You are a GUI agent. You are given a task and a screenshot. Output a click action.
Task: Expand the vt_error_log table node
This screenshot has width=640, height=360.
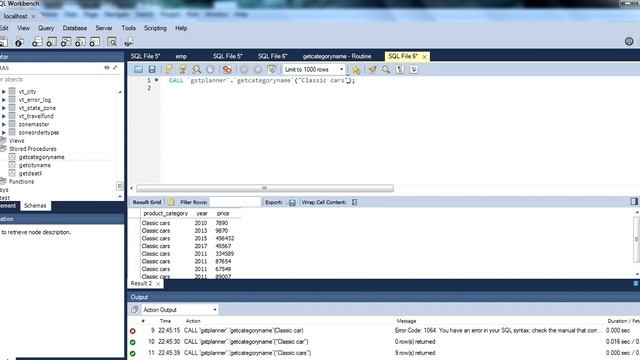(4, 100)
